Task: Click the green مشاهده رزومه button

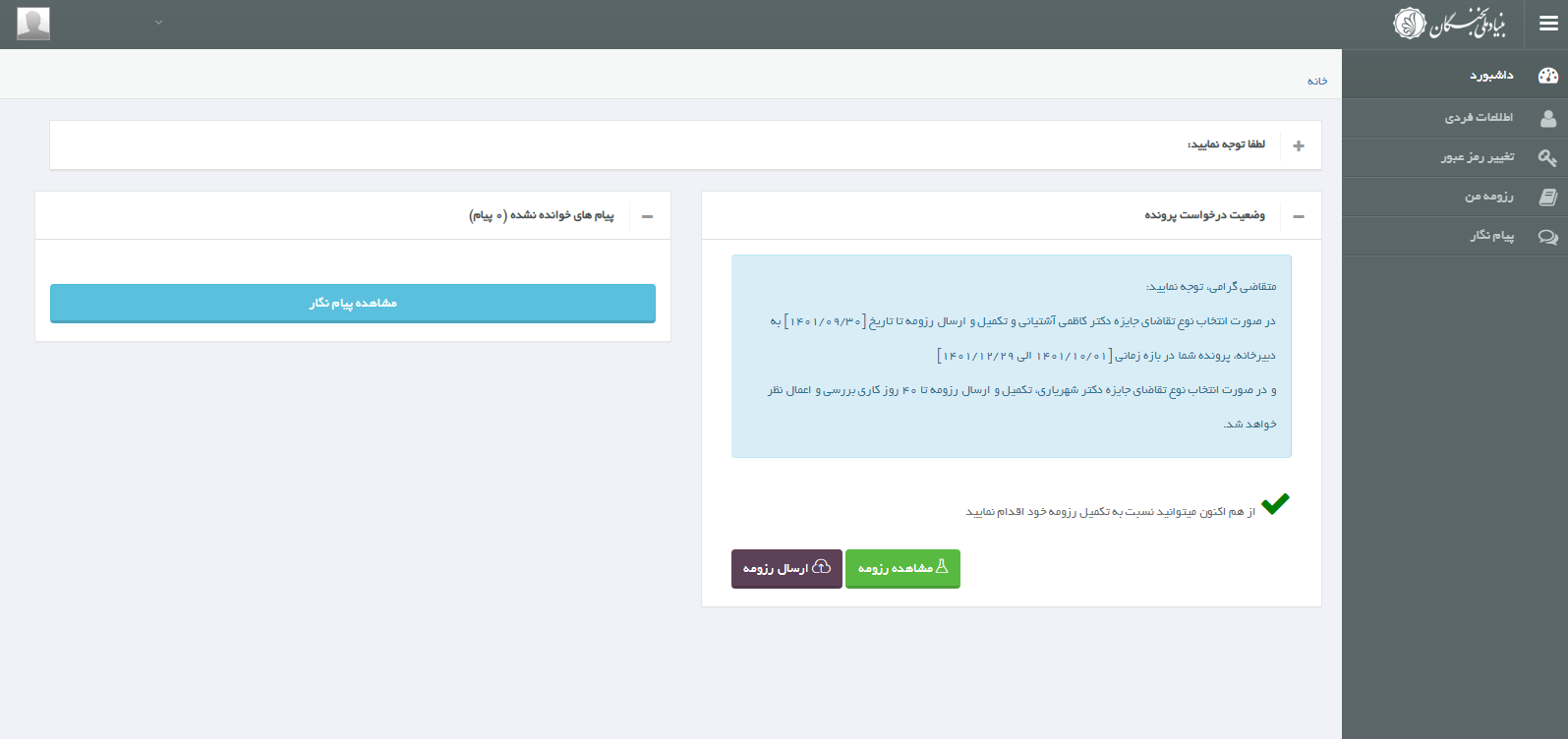Action: coord(902,568)
